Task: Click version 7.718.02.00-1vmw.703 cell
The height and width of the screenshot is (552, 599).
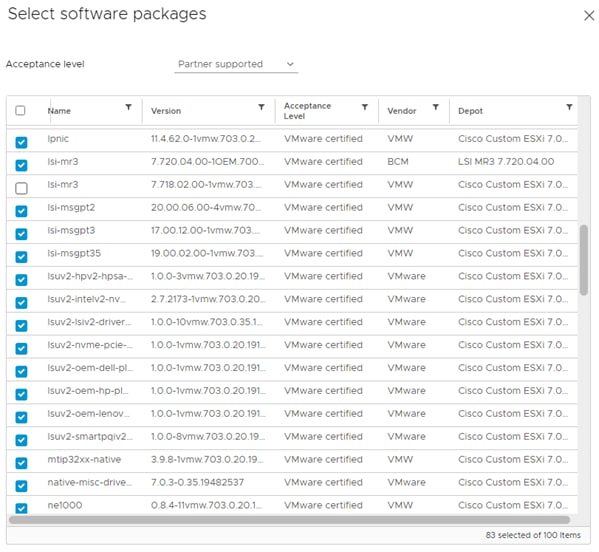Action: click(x=206, y=185)
